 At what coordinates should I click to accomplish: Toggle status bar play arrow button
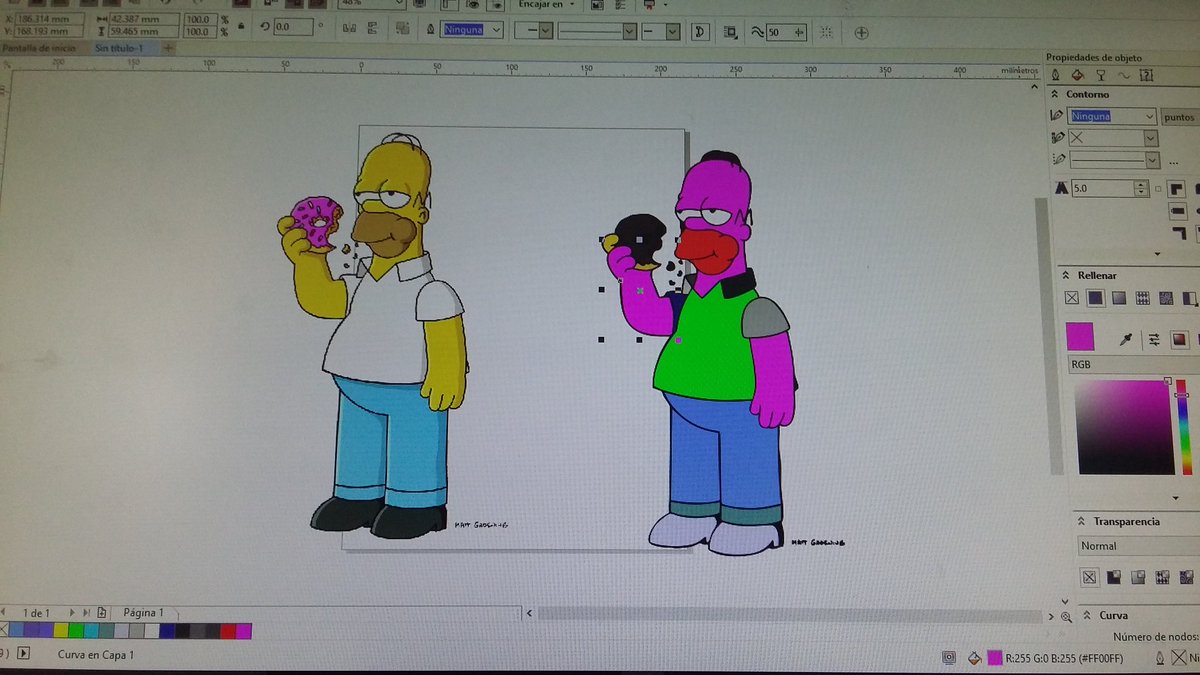click(22, 654)
